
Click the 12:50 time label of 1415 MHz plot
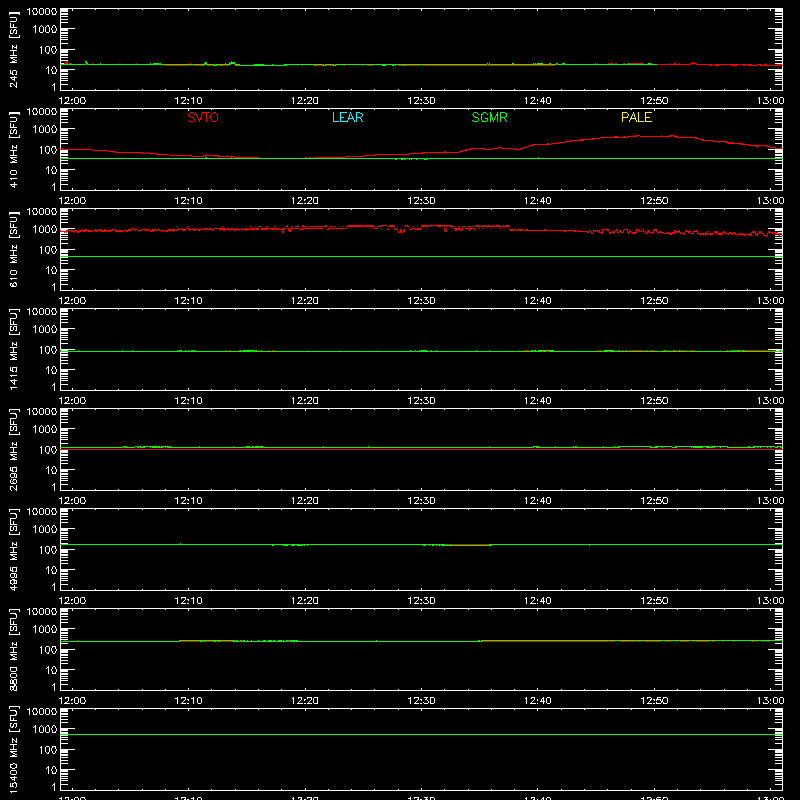tap(654, 401)
